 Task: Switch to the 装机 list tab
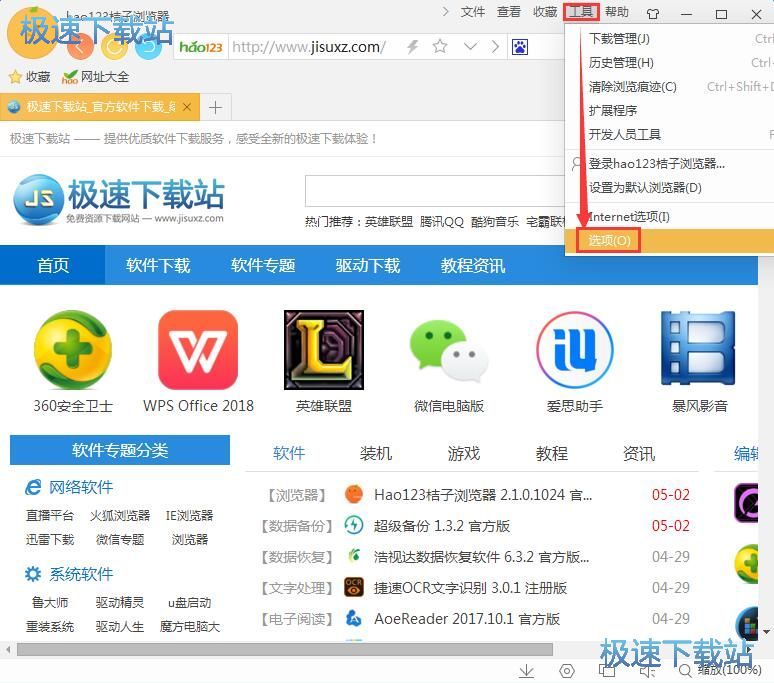pos(376,453)
